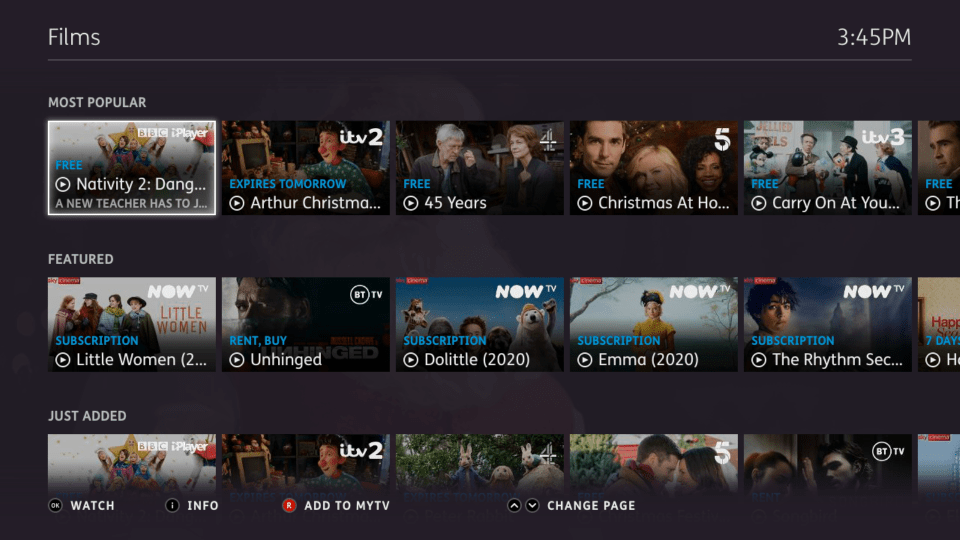Select the Carry On At Your Convenience tile
960x540 pixels.
click(828, 168)
